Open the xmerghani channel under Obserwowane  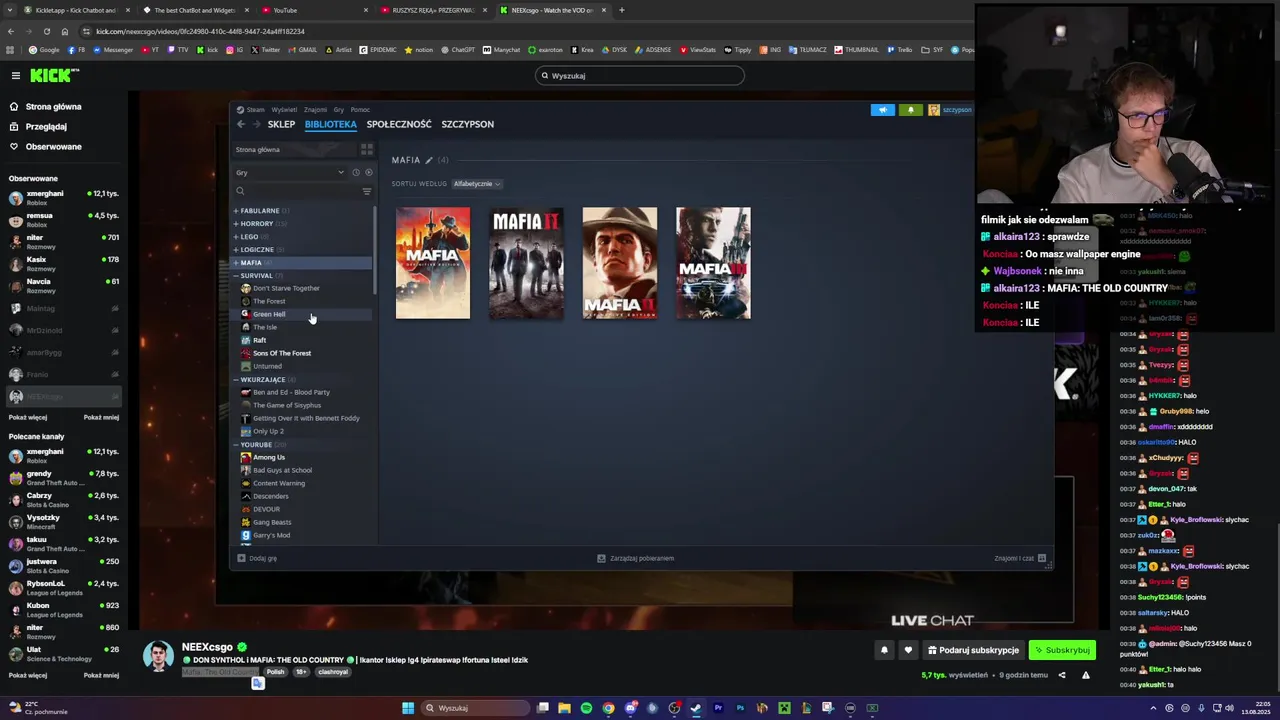(64, 197)
